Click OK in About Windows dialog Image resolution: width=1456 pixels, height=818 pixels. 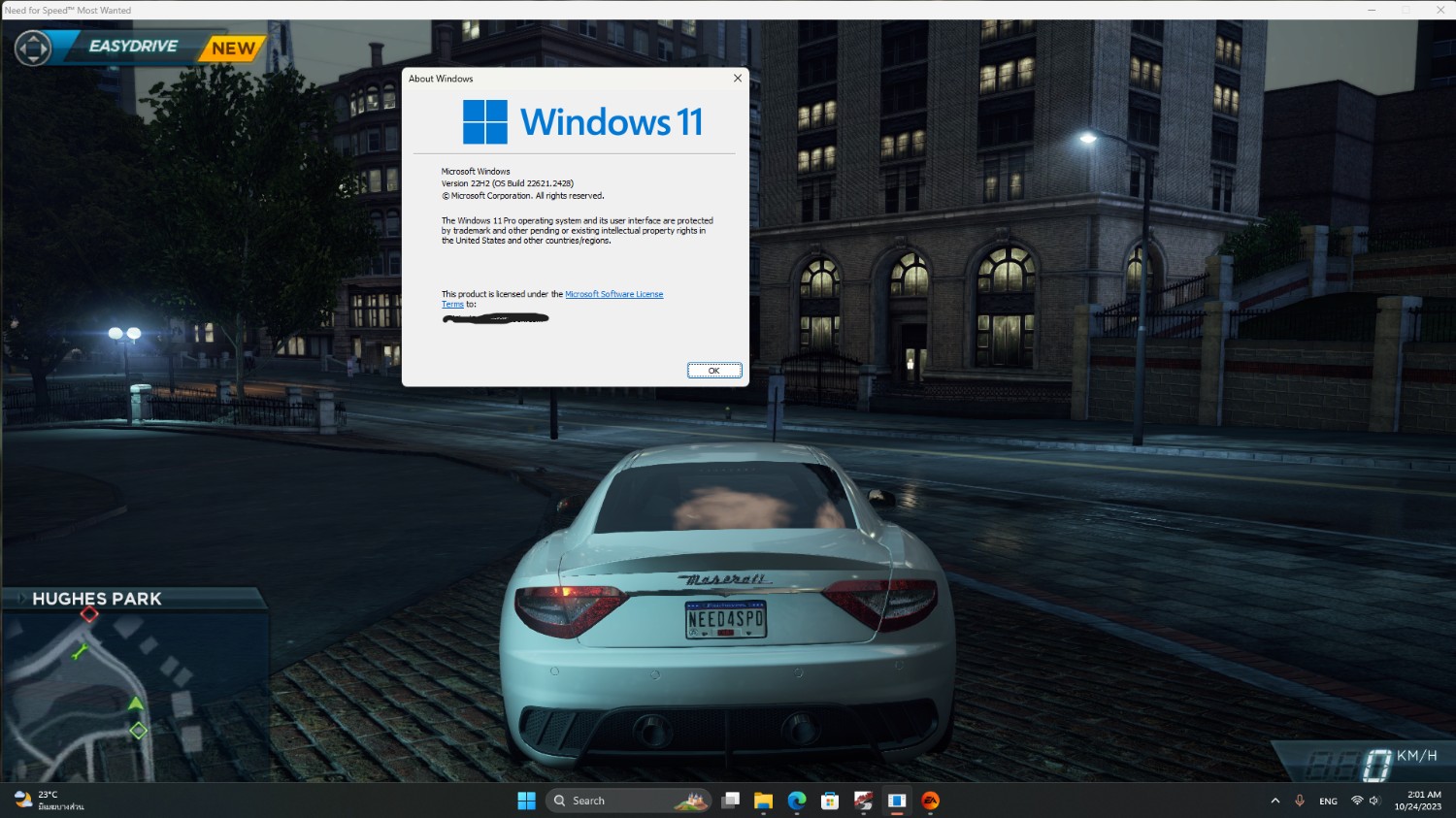tap(714, 371)
